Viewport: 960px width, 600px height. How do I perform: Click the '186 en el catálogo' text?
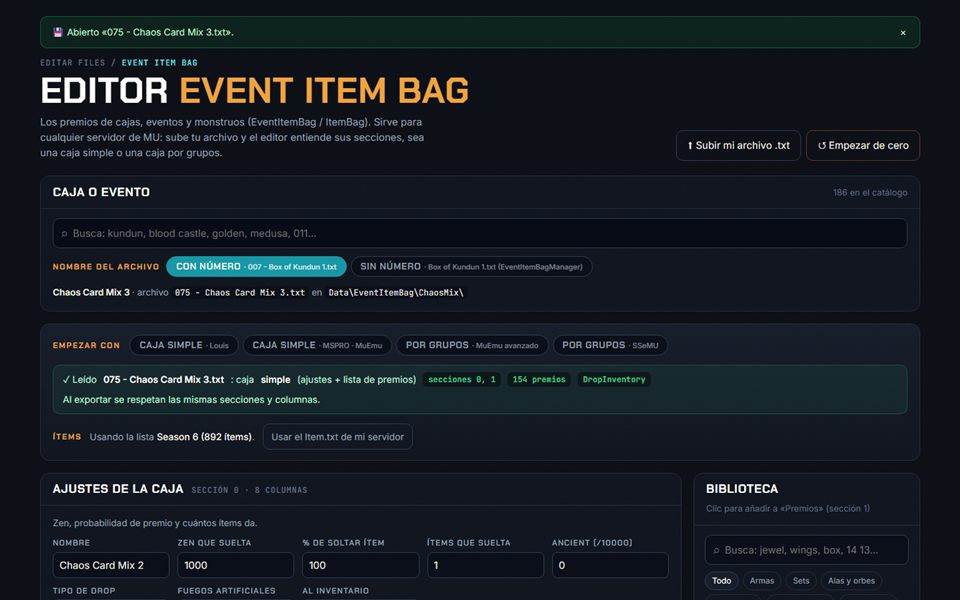click(x=870, y=192)
